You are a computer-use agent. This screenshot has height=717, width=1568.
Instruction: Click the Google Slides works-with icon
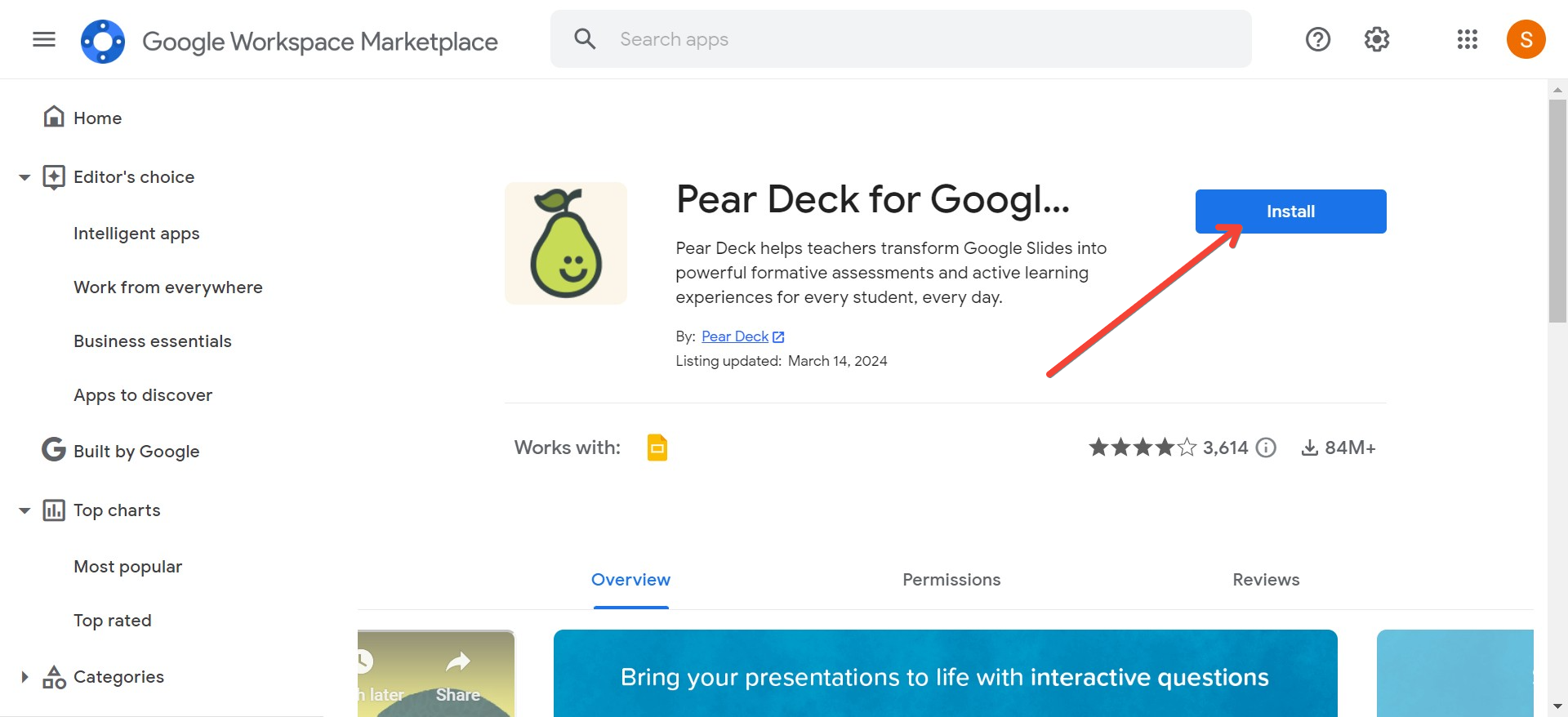[657, 448]
